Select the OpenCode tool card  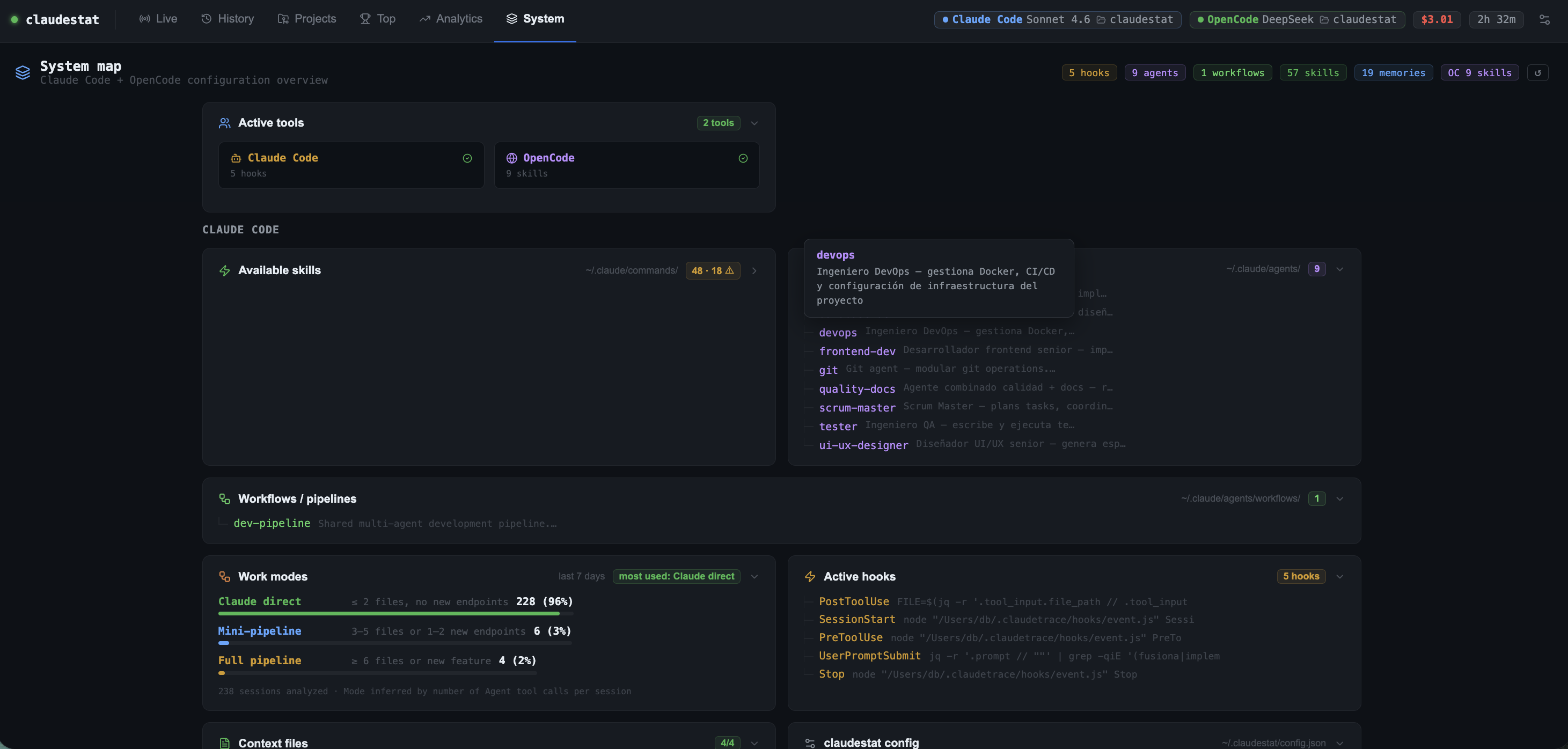[x=627, y=165]
